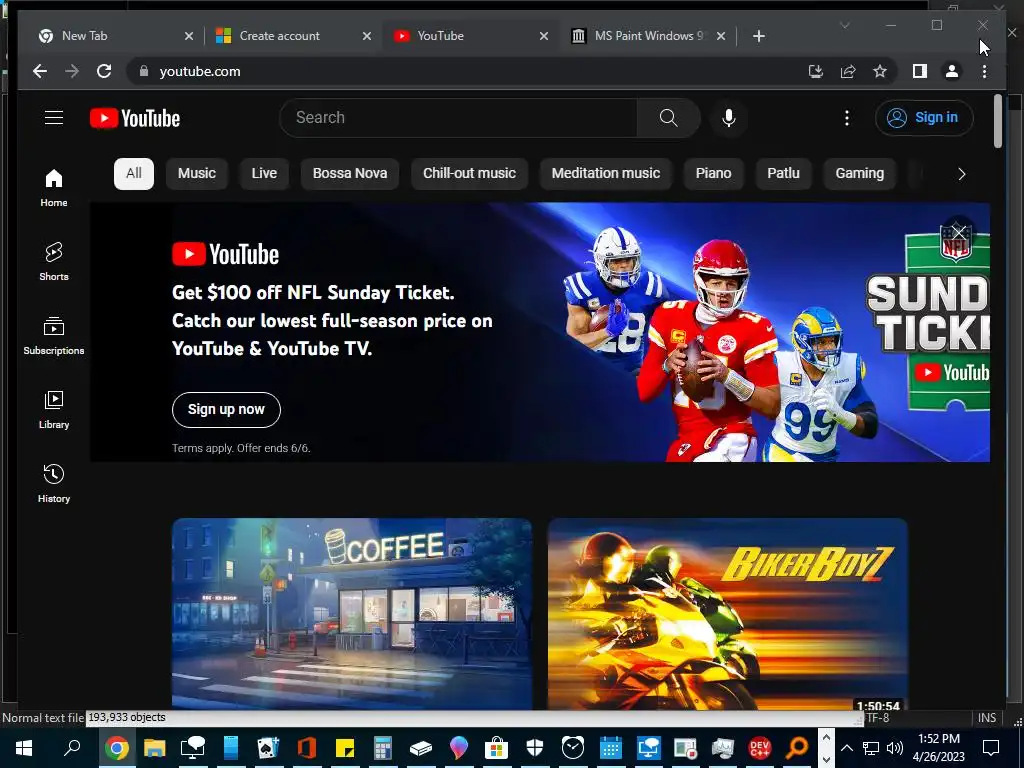1024x768 pixels.
Task: Open the Coffee shop video thumbnail
Action: click(352, 613)
